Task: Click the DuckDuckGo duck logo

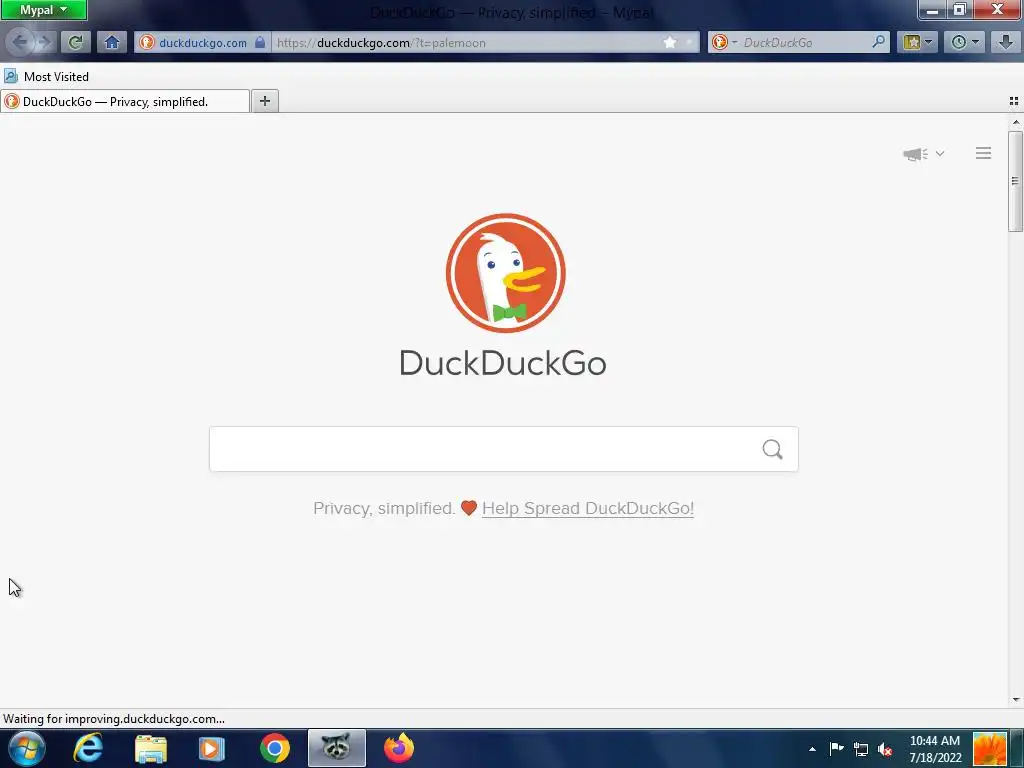Action: [505, 273]
